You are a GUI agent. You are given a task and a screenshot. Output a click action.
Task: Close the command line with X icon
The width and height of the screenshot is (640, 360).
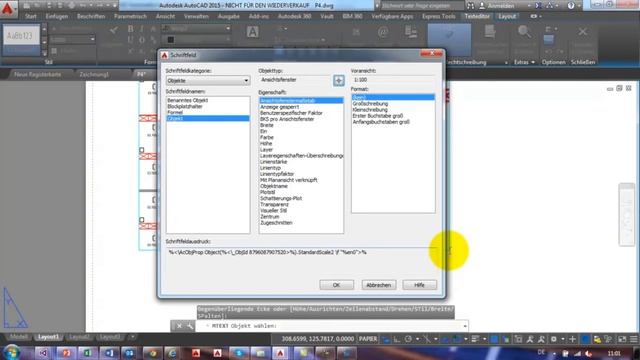(179, 326)
